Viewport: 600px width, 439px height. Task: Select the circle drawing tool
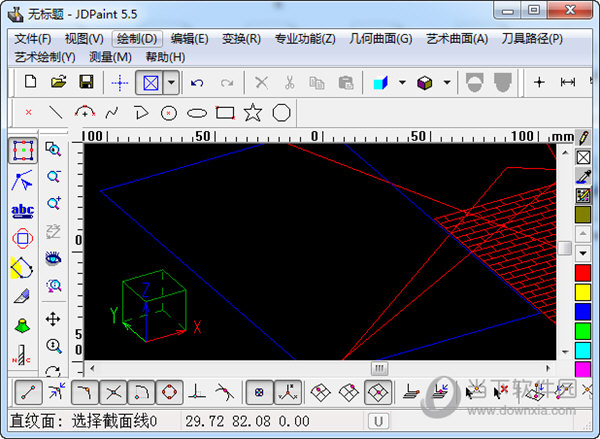(x=169, y=113)
